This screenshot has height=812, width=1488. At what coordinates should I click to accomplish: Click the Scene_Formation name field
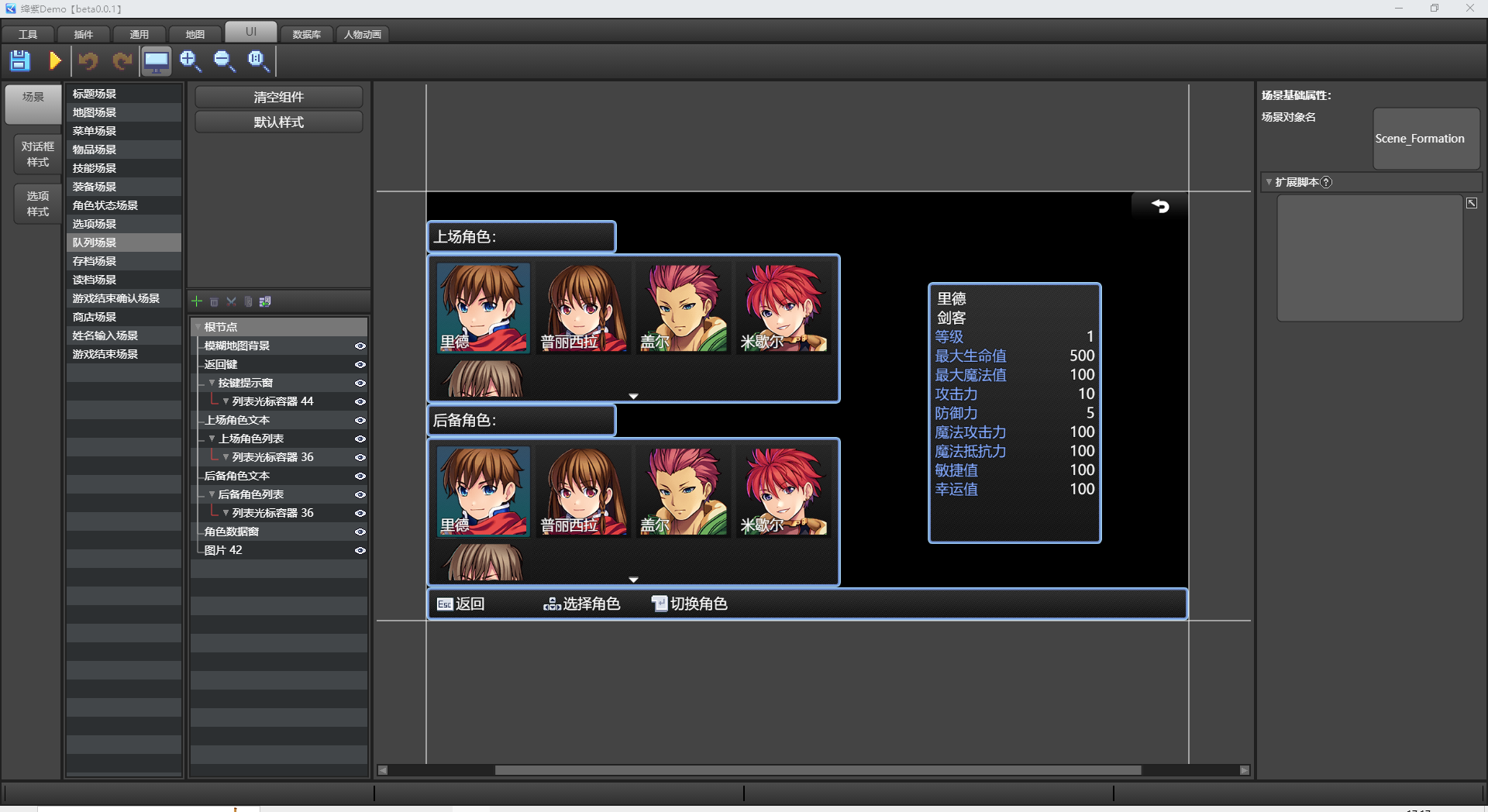(x=1426, y=139)
